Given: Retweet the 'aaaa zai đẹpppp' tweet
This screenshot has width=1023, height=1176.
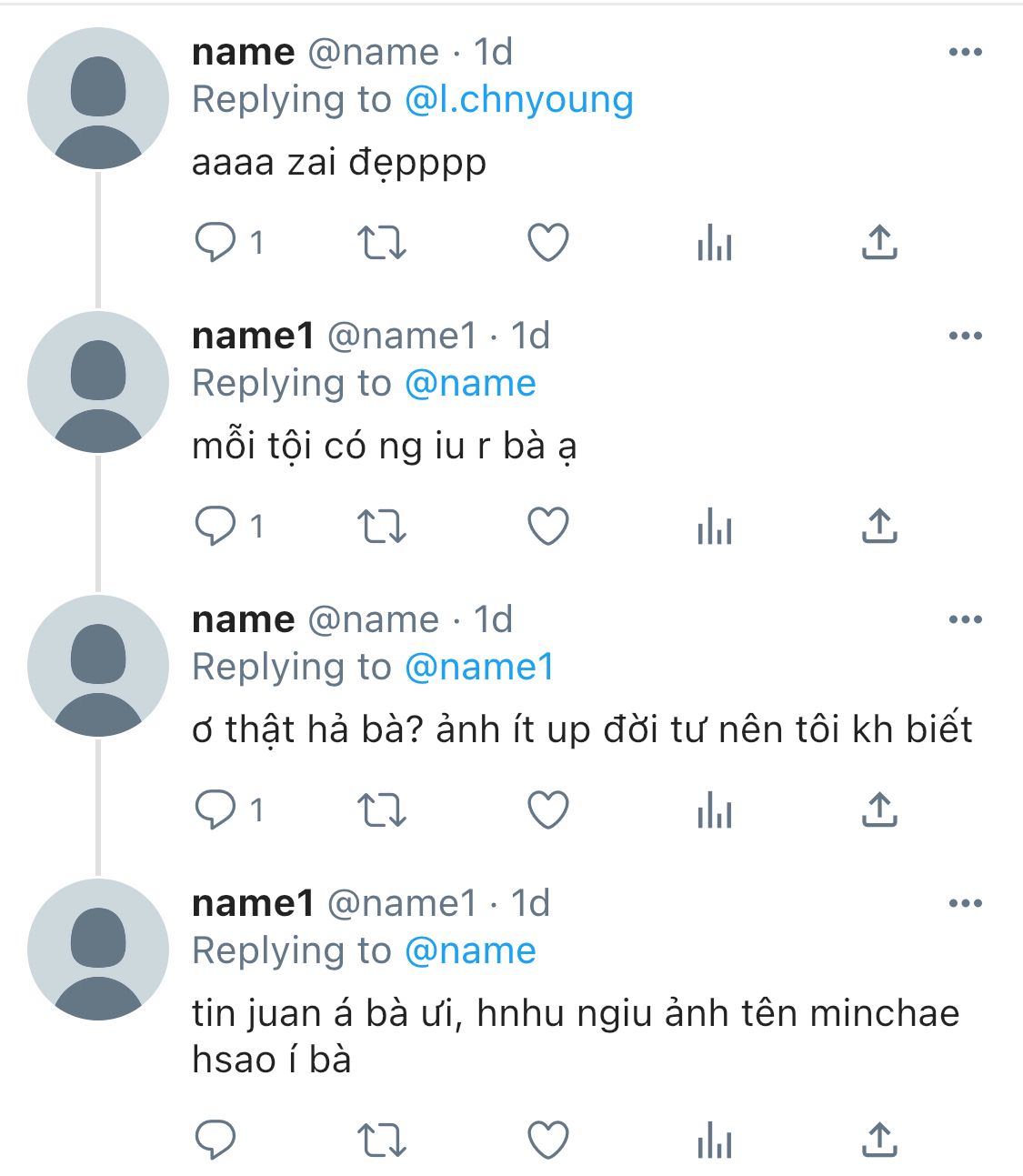Looking at the screenshot, I should [x=381, y=243].
